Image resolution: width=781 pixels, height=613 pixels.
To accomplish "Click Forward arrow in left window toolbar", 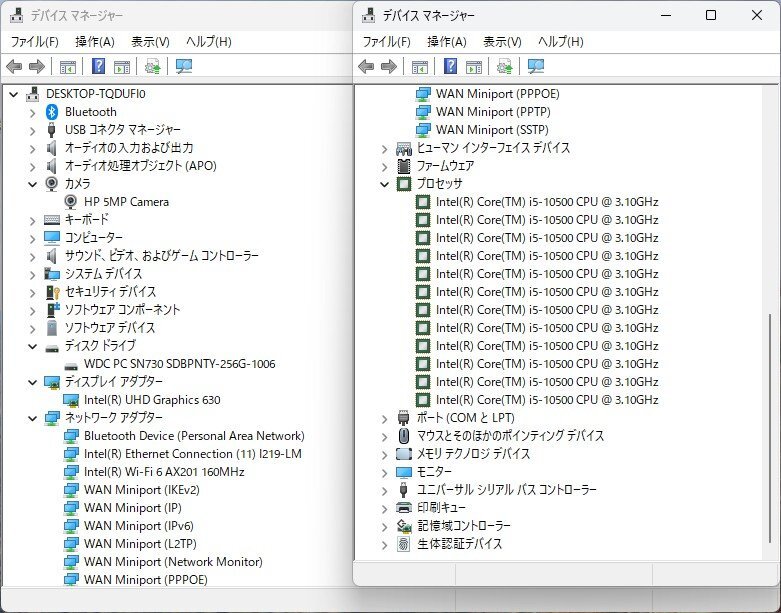I will click(37, 66).
